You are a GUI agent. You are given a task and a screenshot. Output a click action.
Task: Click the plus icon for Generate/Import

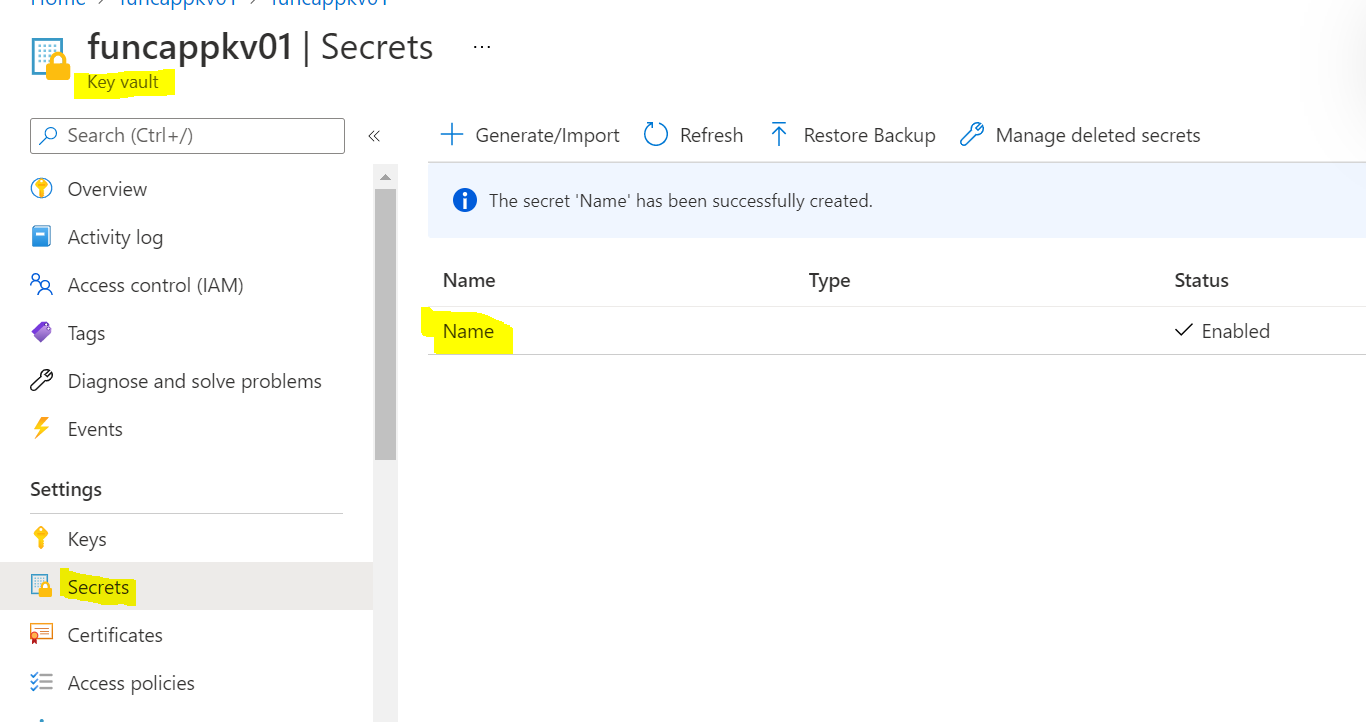tap(452, 135)
